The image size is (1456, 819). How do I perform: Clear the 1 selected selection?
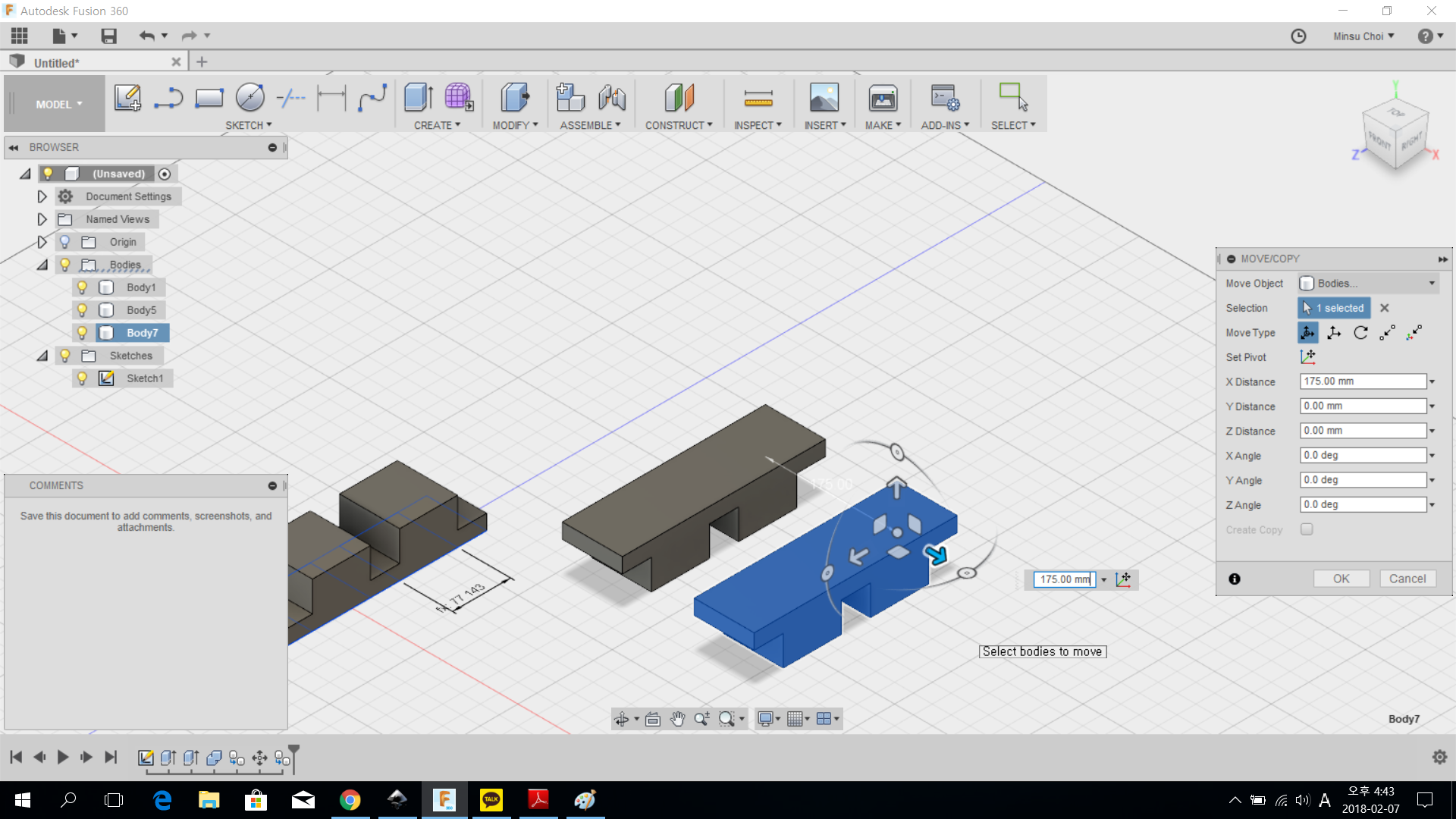click(x=1385, y=308)
